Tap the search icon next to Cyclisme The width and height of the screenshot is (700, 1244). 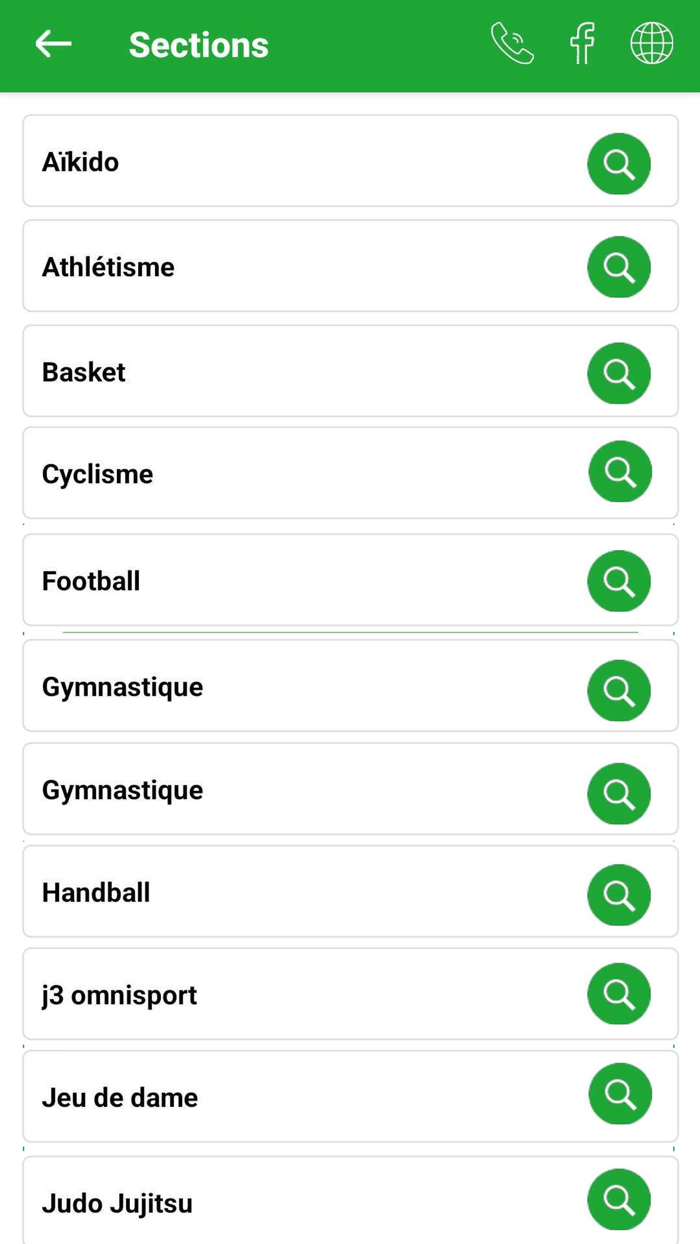click(619, 471)
